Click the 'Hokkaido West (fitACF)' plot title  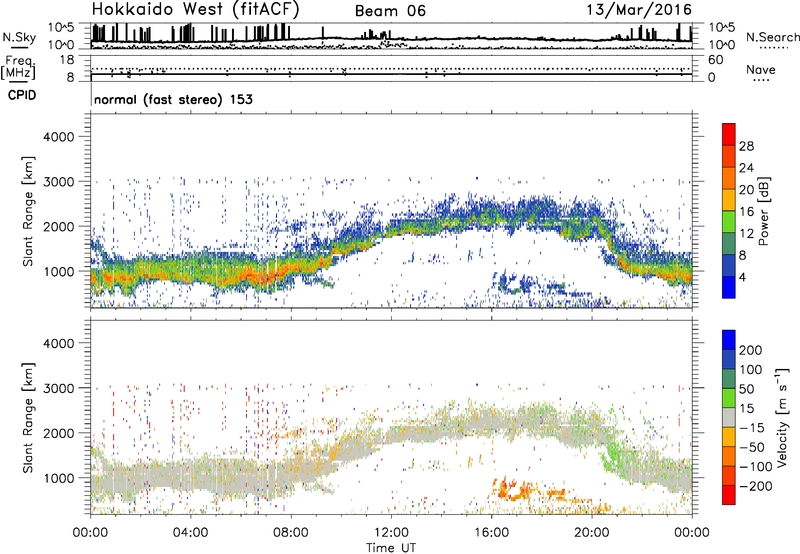click(195, 10)
